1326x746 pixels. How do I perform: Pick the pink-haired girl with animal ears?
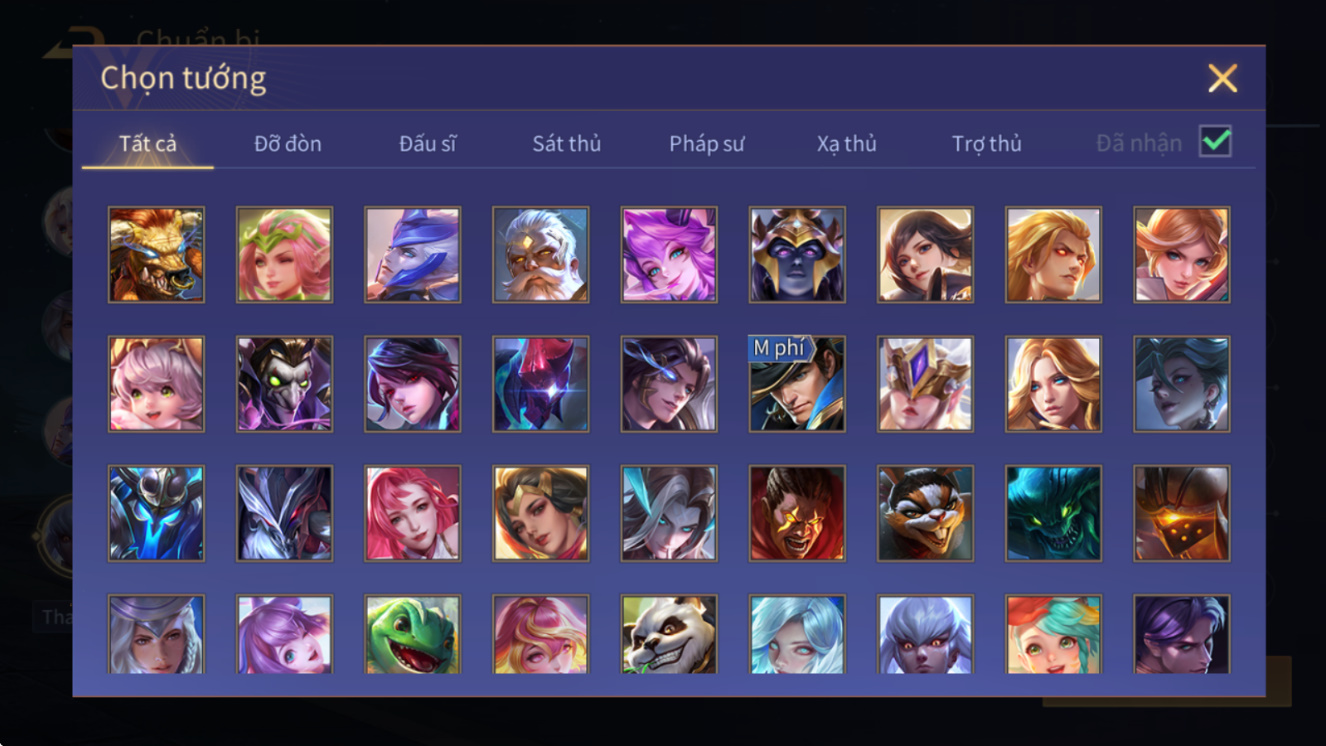[156, 384]
